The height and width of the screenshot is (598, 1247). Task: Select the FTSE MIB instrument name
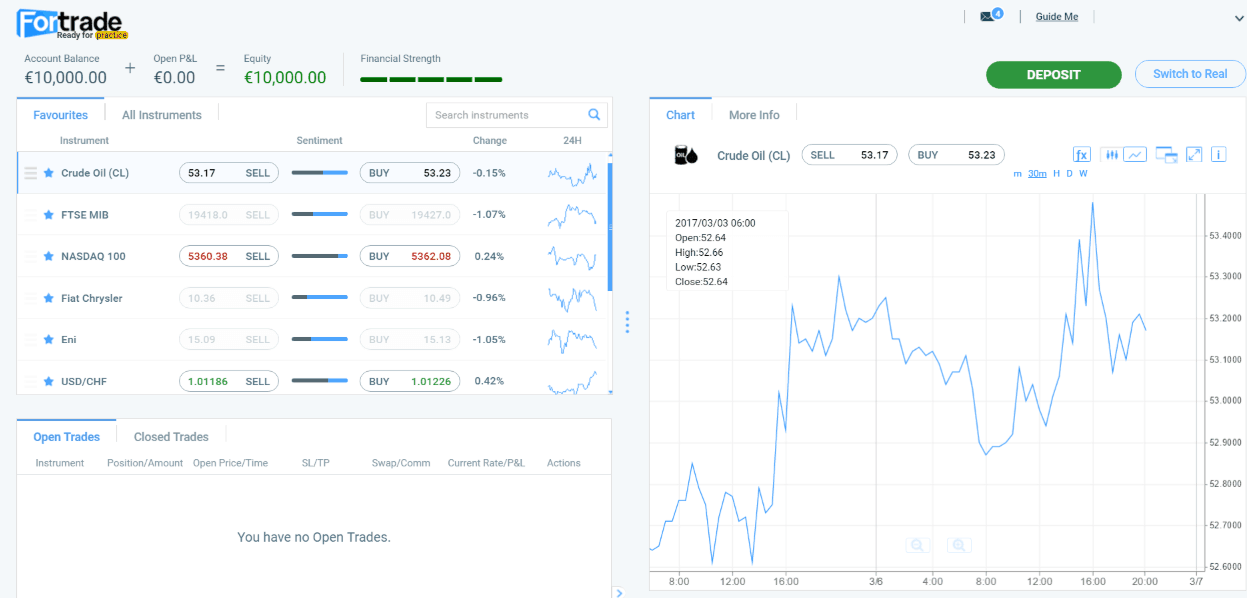85,215
